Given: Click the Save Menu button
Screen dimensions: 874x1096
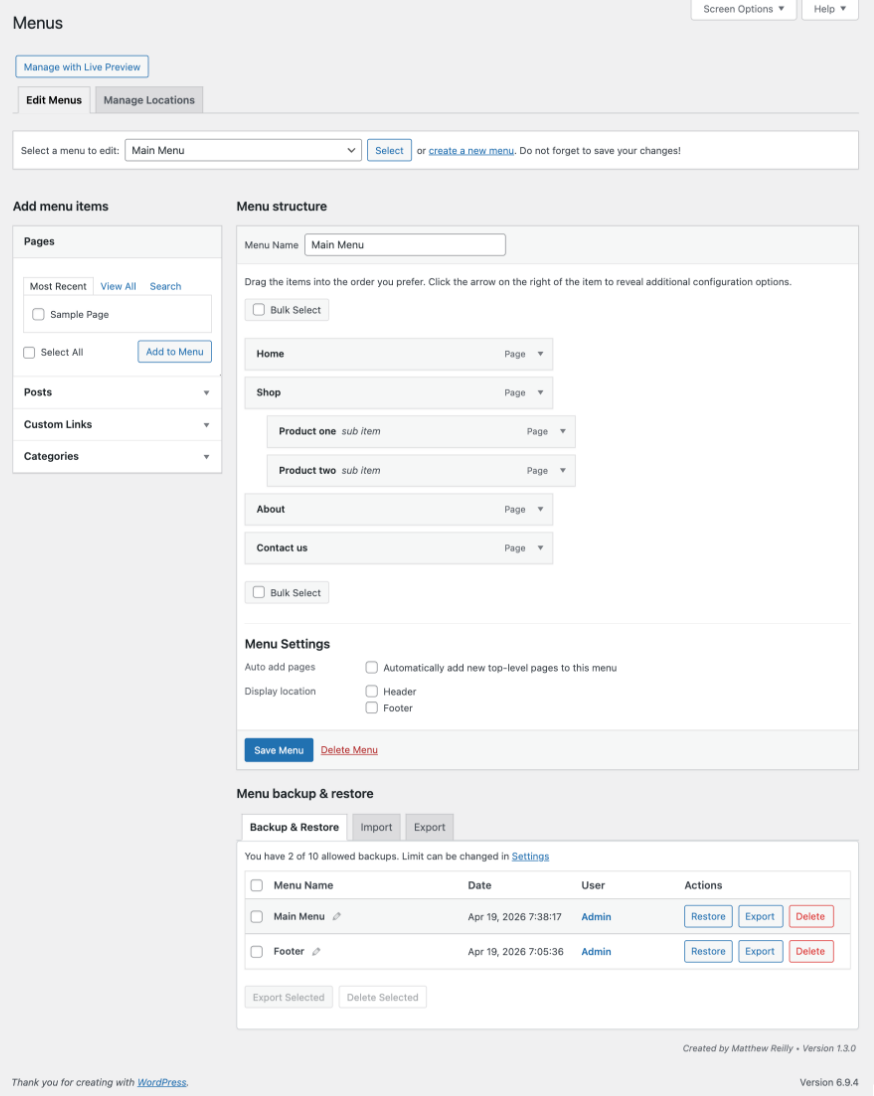Looking at the screenshot, I should click(x=279, y=750).
